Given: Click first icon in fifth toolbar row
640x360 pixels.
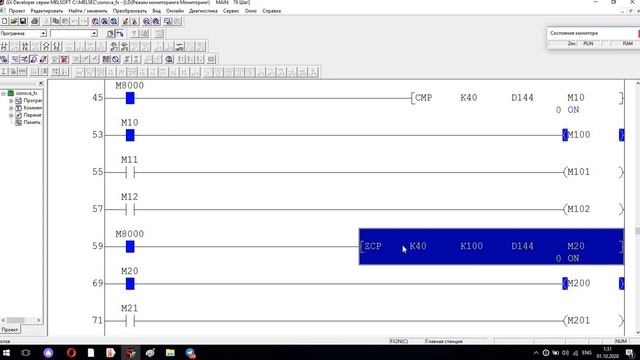Looking at the screenshot, I should [4, 72].
